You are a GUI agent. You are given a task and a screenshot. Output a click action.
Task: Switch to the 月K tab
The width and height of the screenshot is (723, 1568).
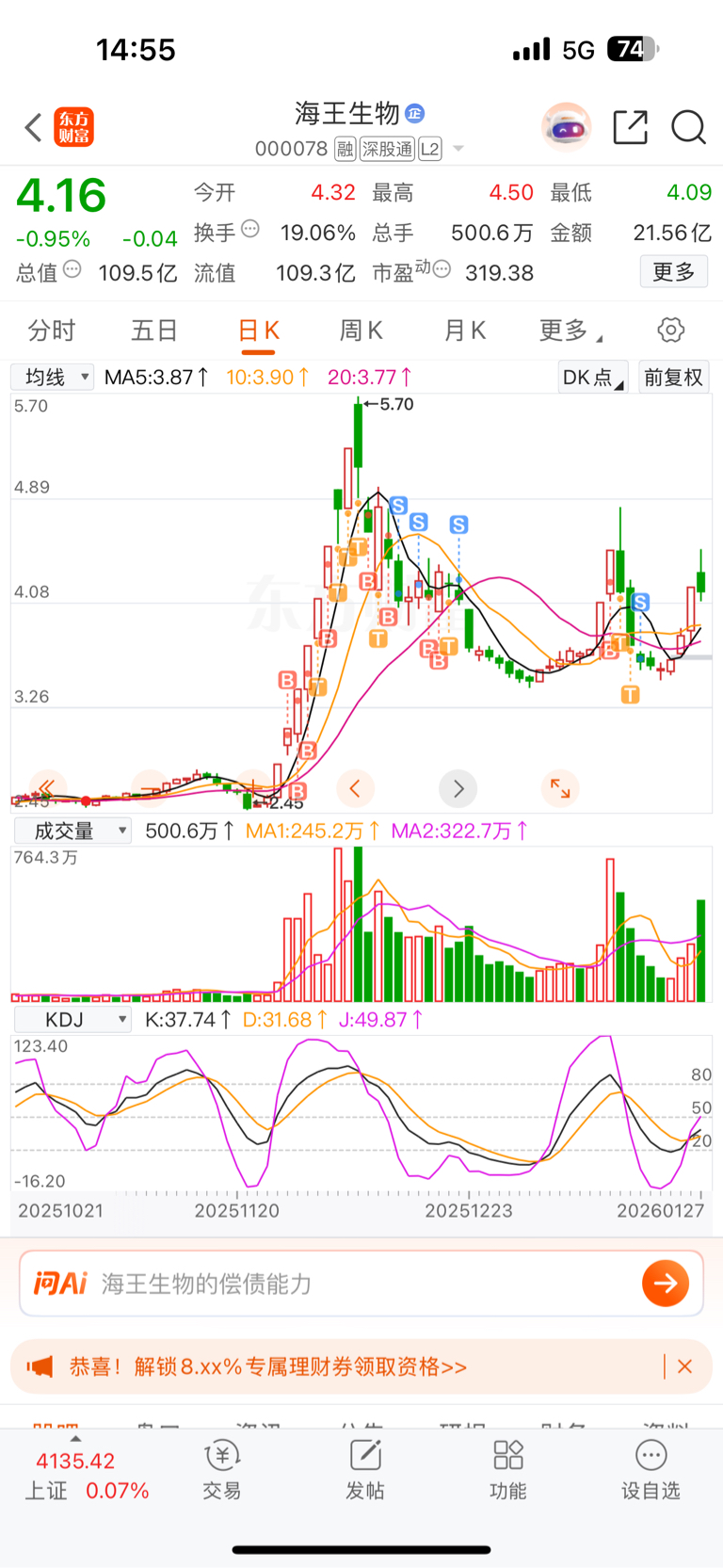tap(465, 331)
